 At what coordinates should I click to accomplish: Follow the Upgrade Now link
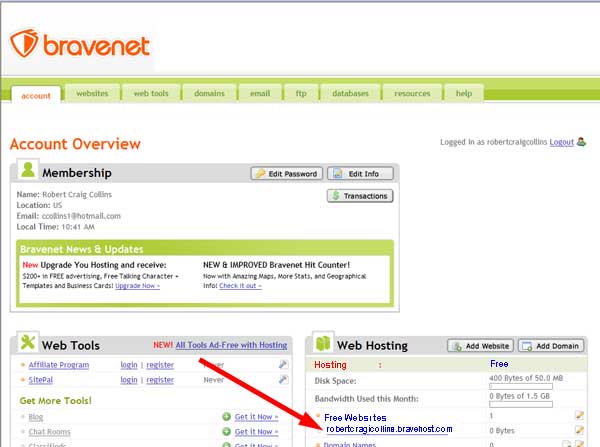(137, 286)
